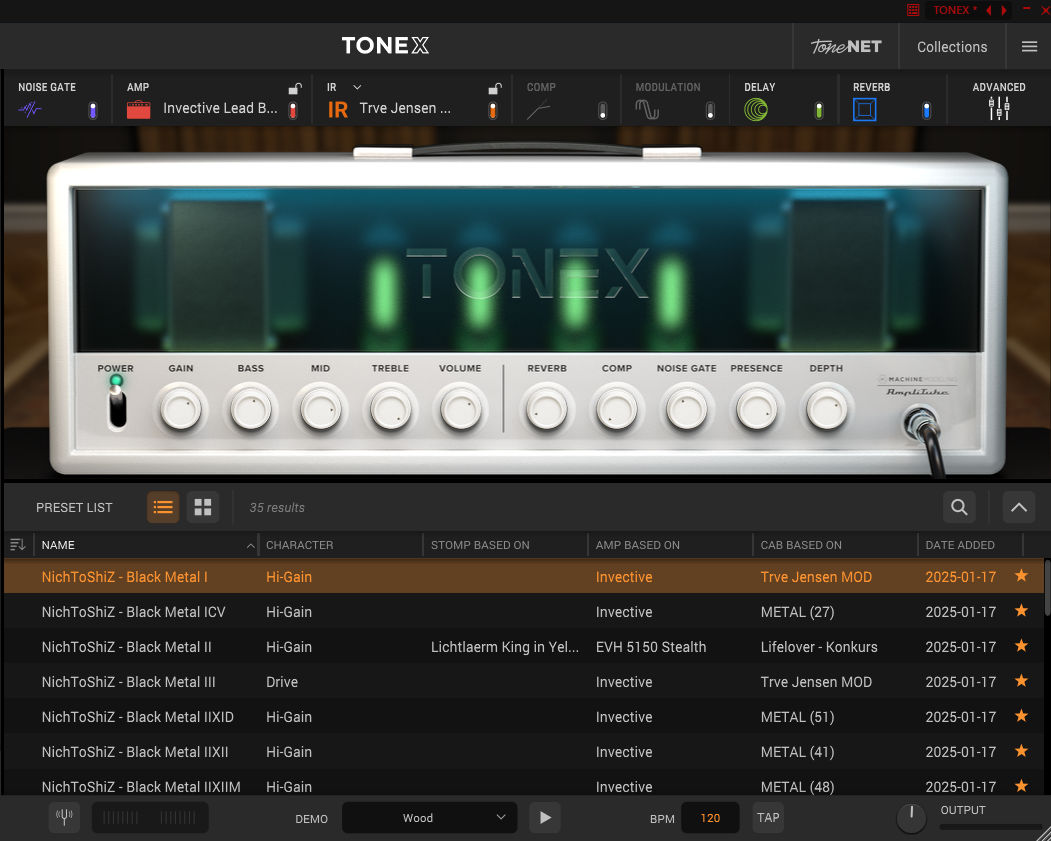Screen dimensions: 1051x841
Task: Open Advanced mixer sliders icon
Action: [999, 109]
